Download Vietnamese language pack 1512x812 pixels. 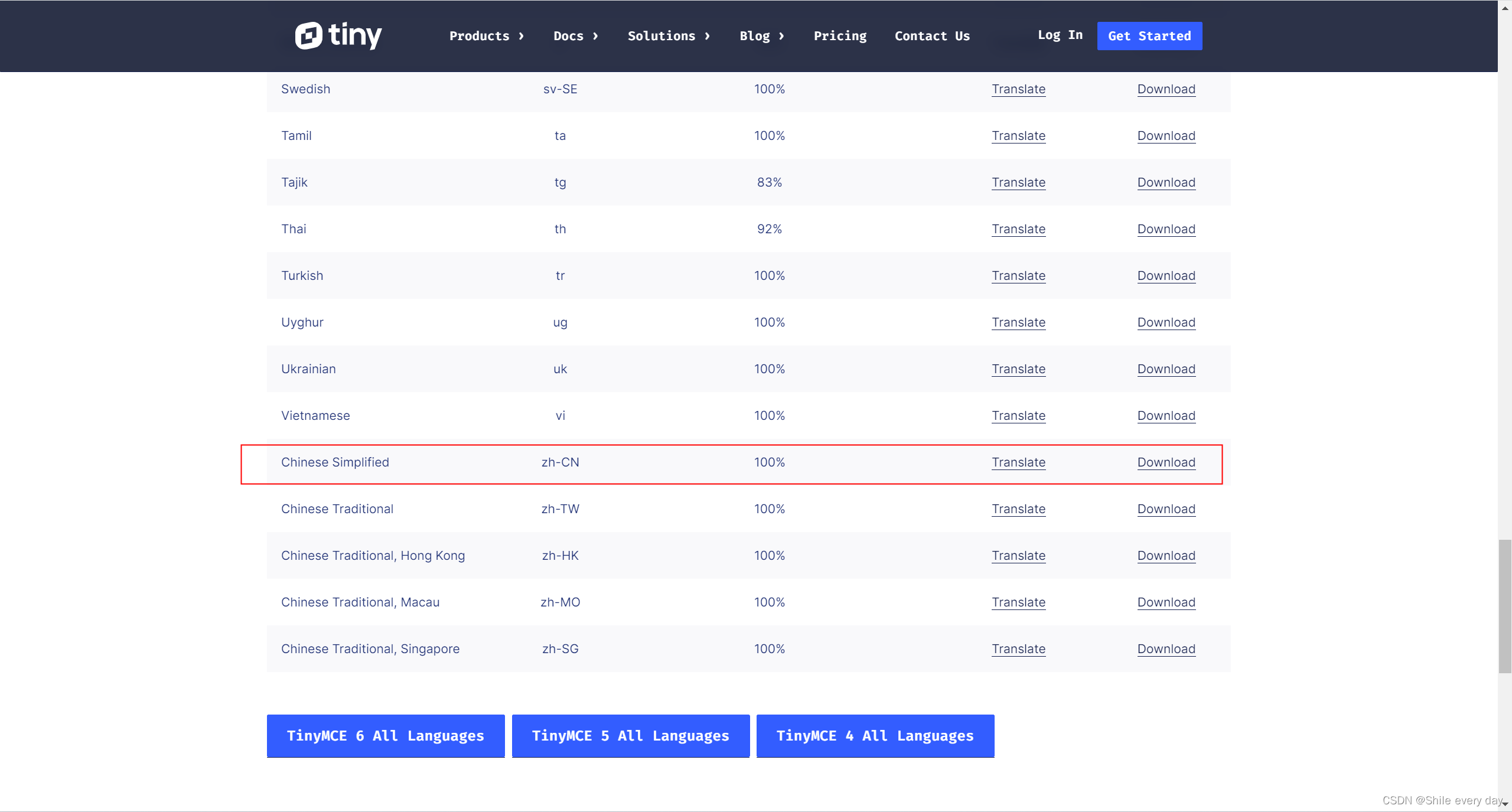coord(1167,415)
